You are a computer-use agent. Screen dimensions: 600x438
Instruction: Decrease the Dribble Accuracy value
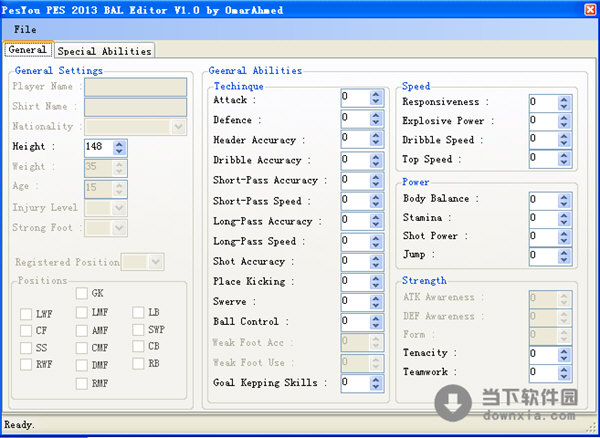pyautogui.click(x=376, y=163)
